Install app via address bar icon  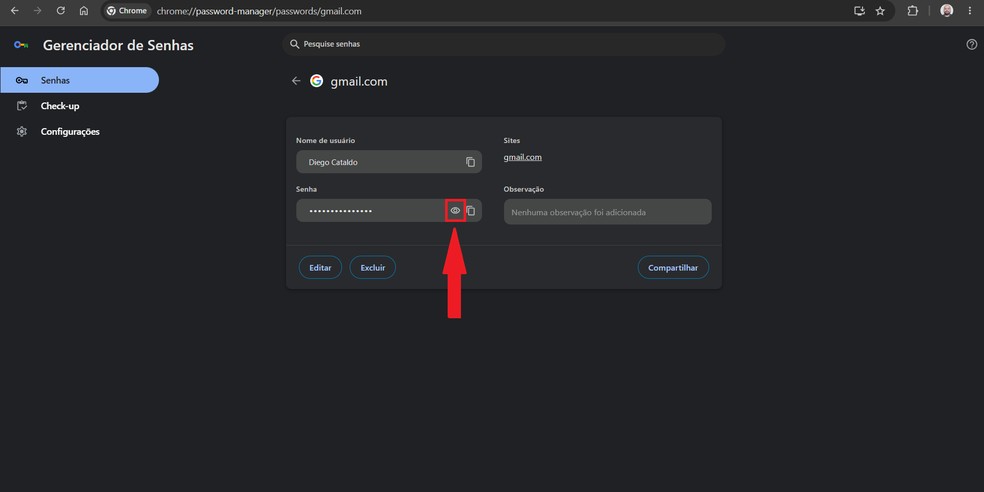coord(859,11)
